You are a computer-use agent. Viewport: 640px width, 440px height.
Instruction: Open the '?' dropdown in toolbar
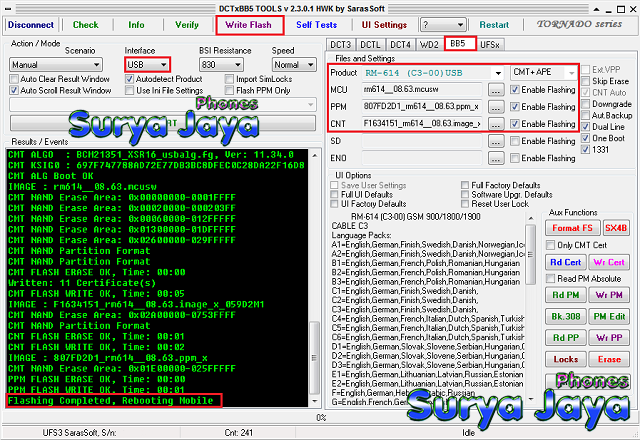443,25
